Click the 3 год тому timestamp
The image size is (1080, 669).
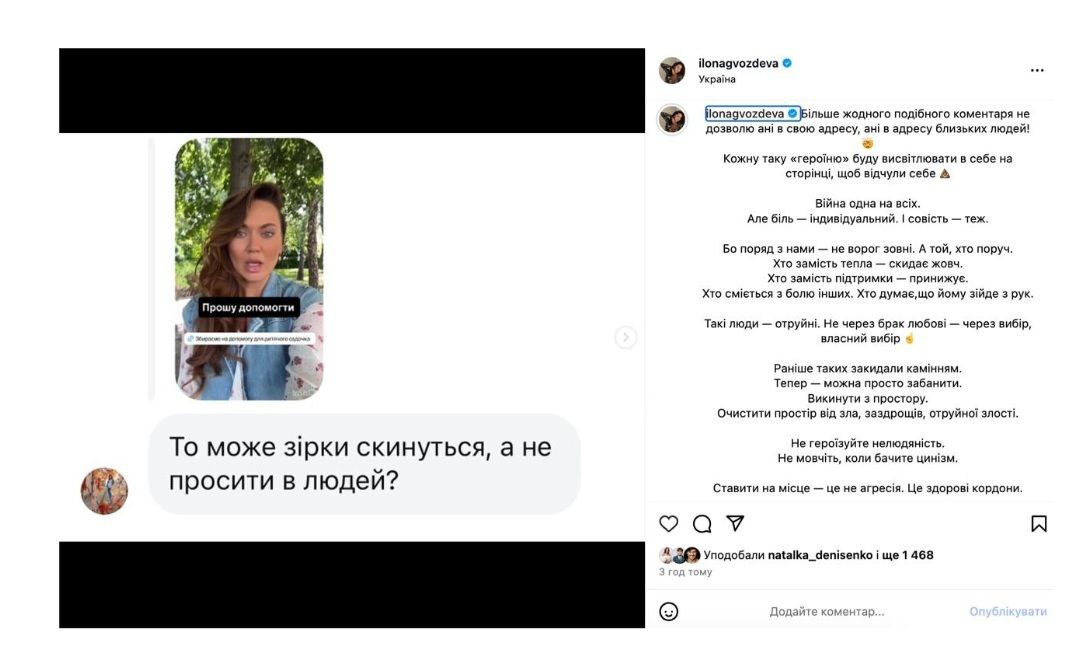point(685,572)
